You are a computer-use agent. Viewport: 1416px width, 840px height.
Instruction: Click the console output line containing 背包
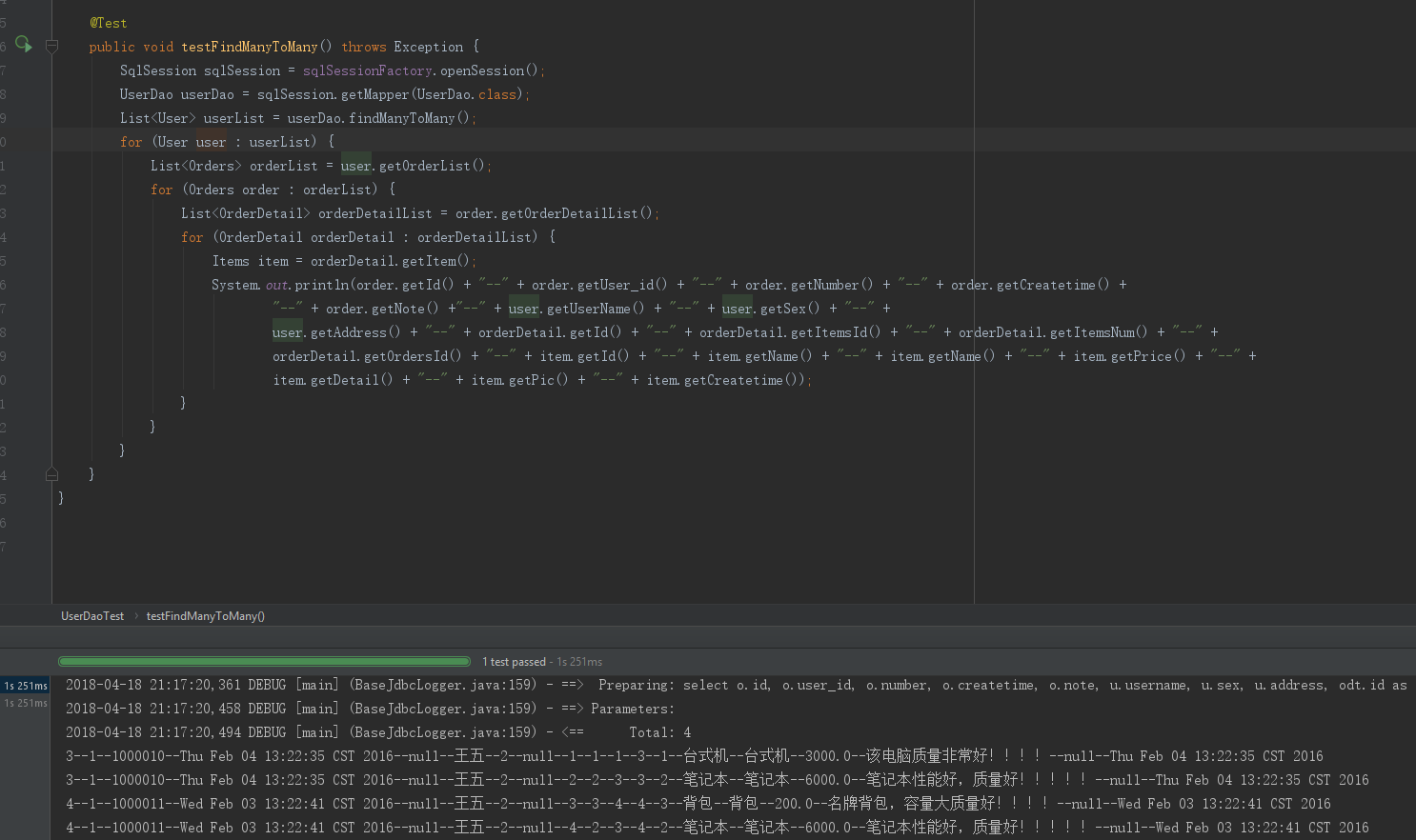pyautogui.click(x=698, y=804)
